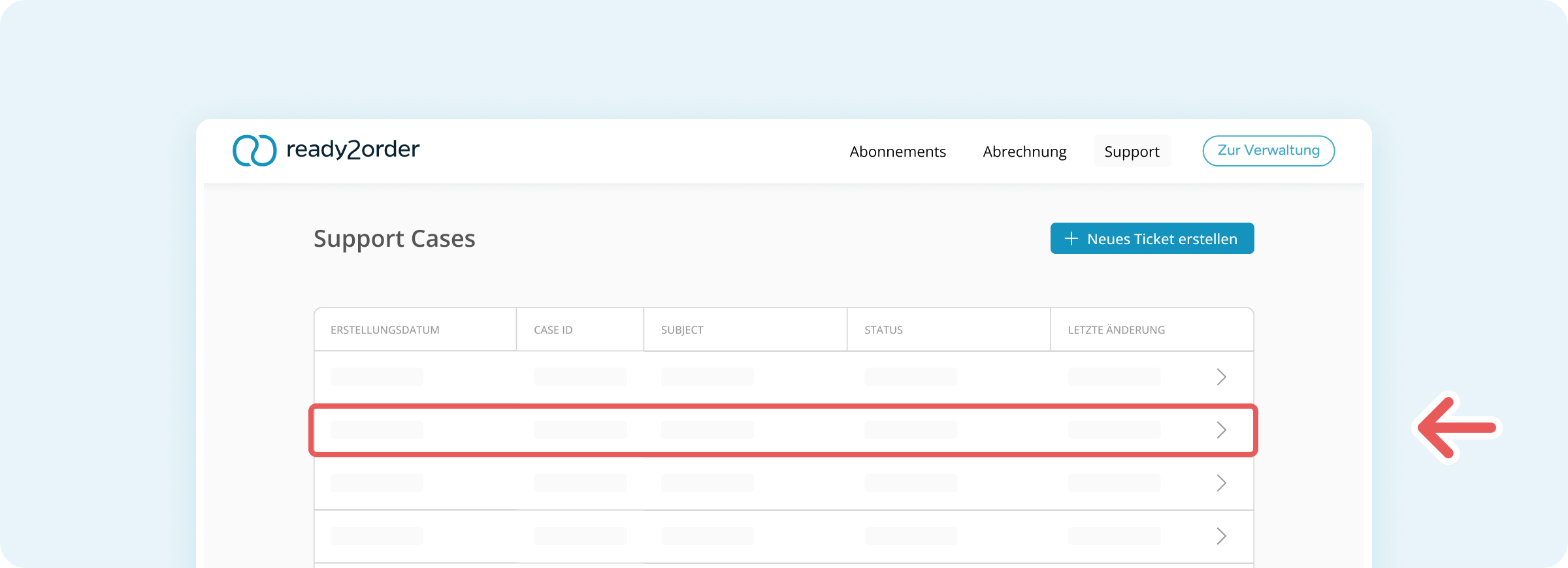Image resolution: width=1568 pixels, height=568 pixels.
Task: Select the Support navigation tab
Action: pyautogui.click(x=1132, y=151)
